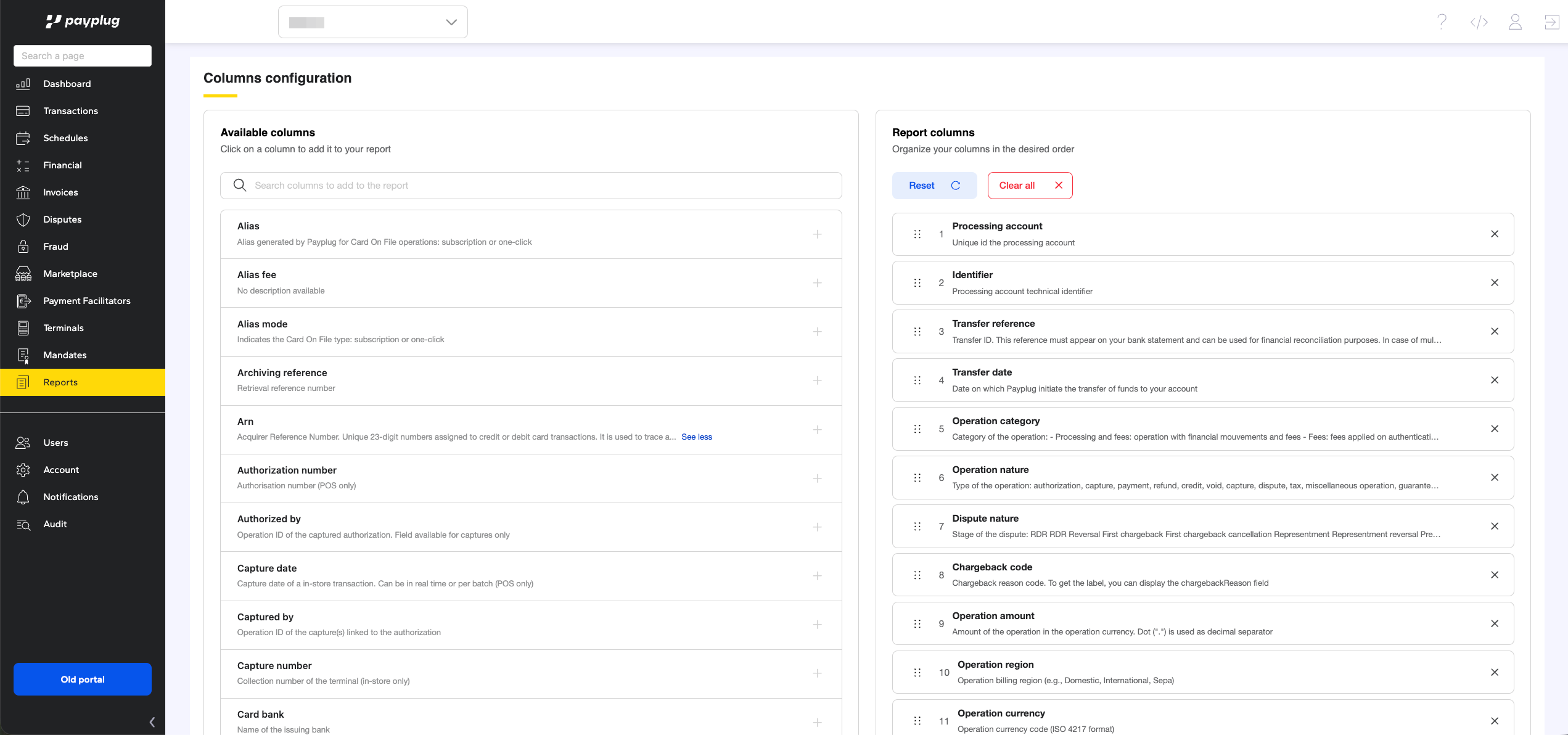Expand the account selector dropdown
Image resolution: width=1568 pixels, height=735 pixels.
coord(372,22)
